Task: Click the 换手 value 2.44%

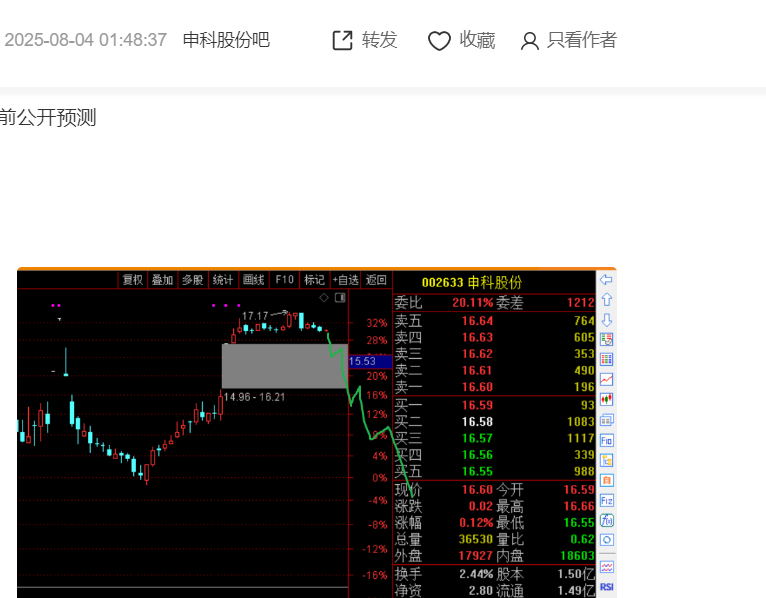Action: [x=476, y=574]
